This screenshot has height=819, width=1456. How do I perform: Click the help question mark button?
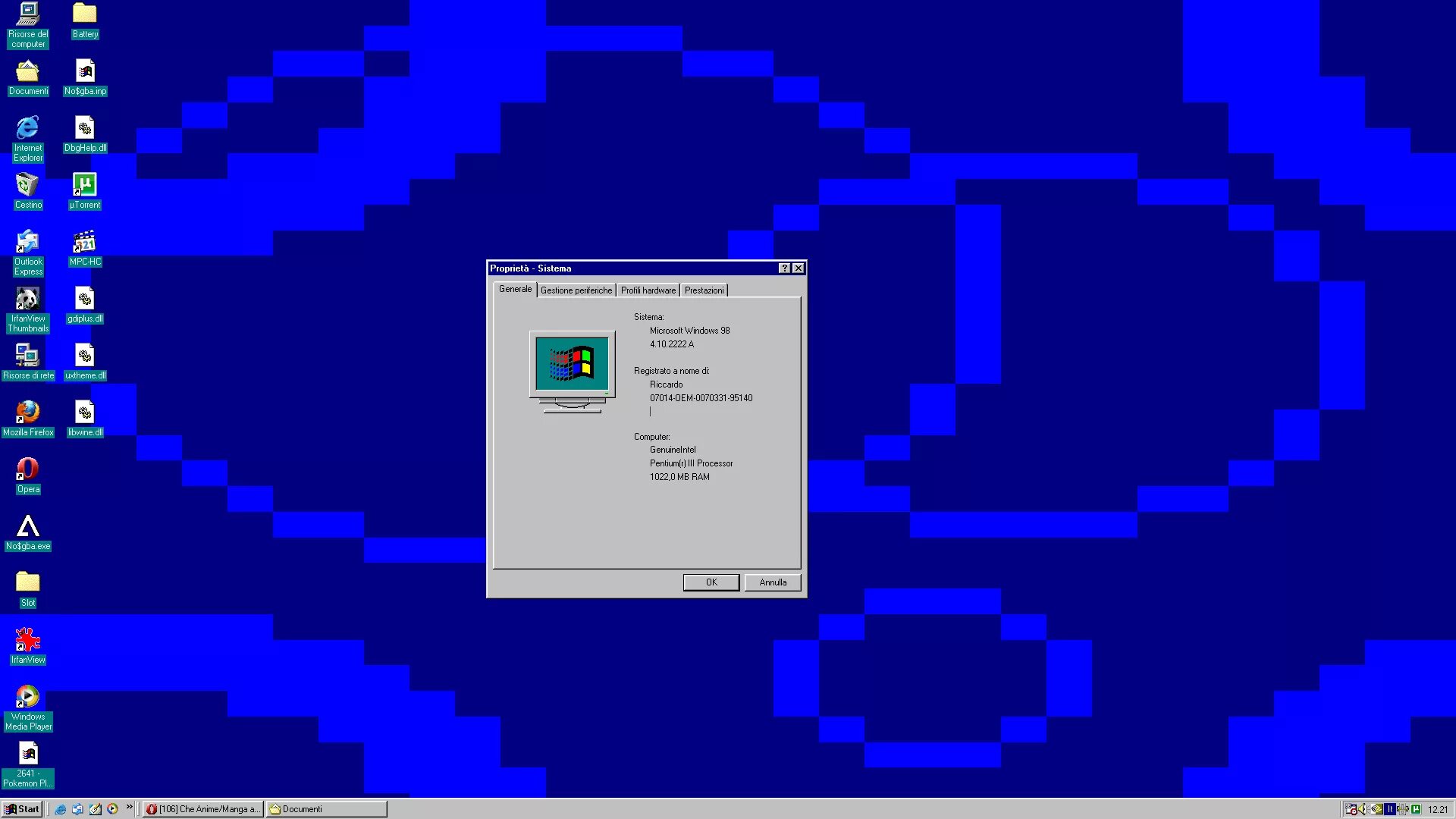pyautogui.click(x=785, y=268)
